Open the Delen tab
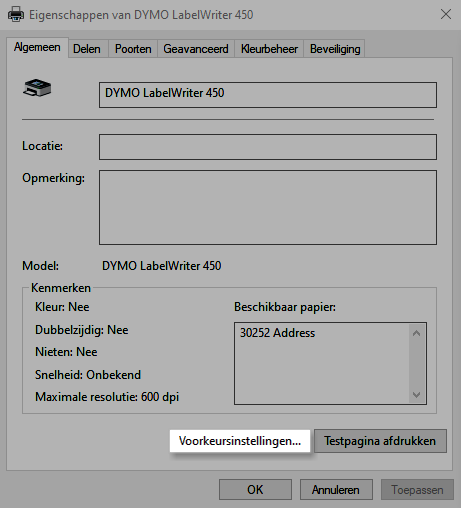This screenshot has width=461, height=508. point(87,49)
